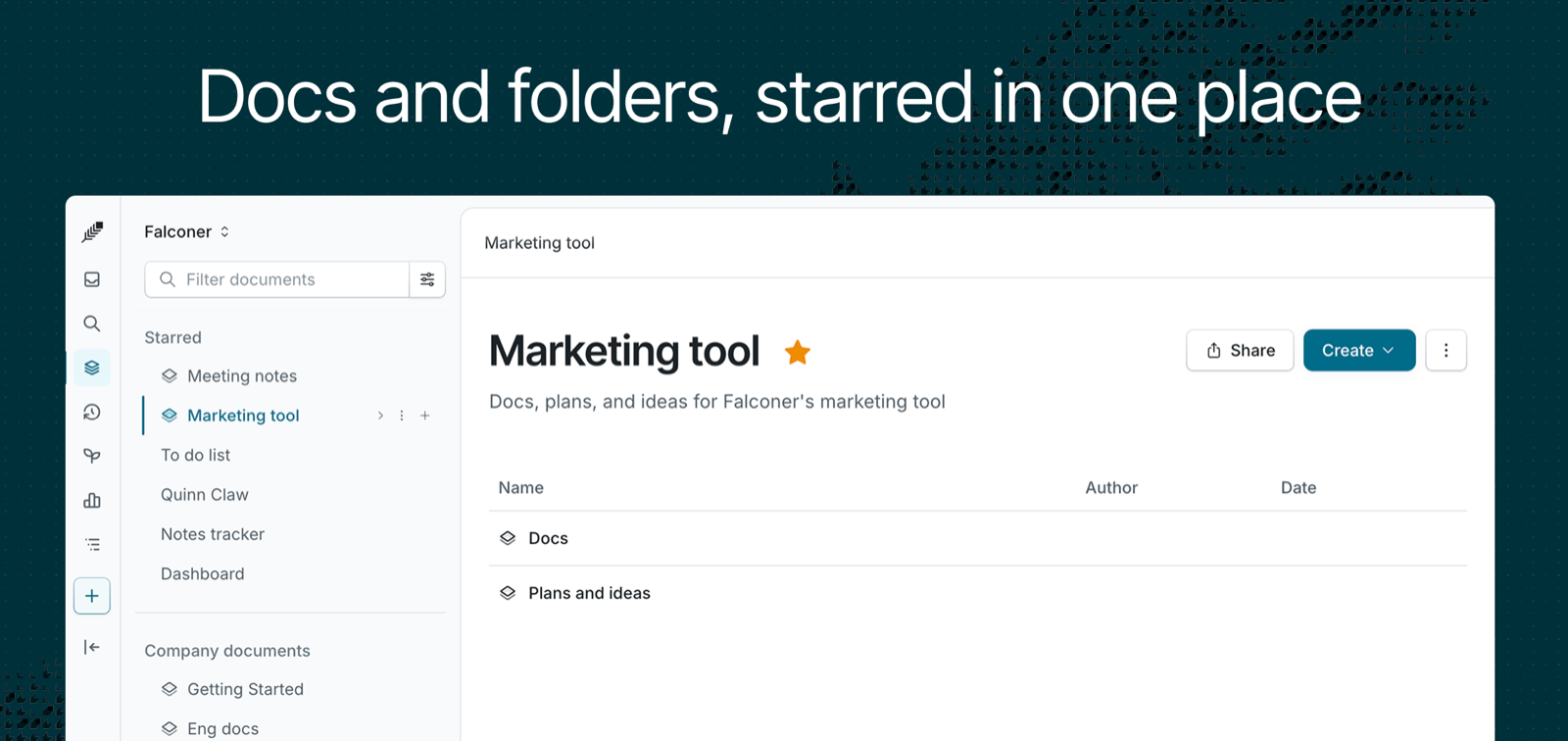The image size is (1568, 741).
Task: Click the Getting Started stack icon
Action: tap(170, 689)
